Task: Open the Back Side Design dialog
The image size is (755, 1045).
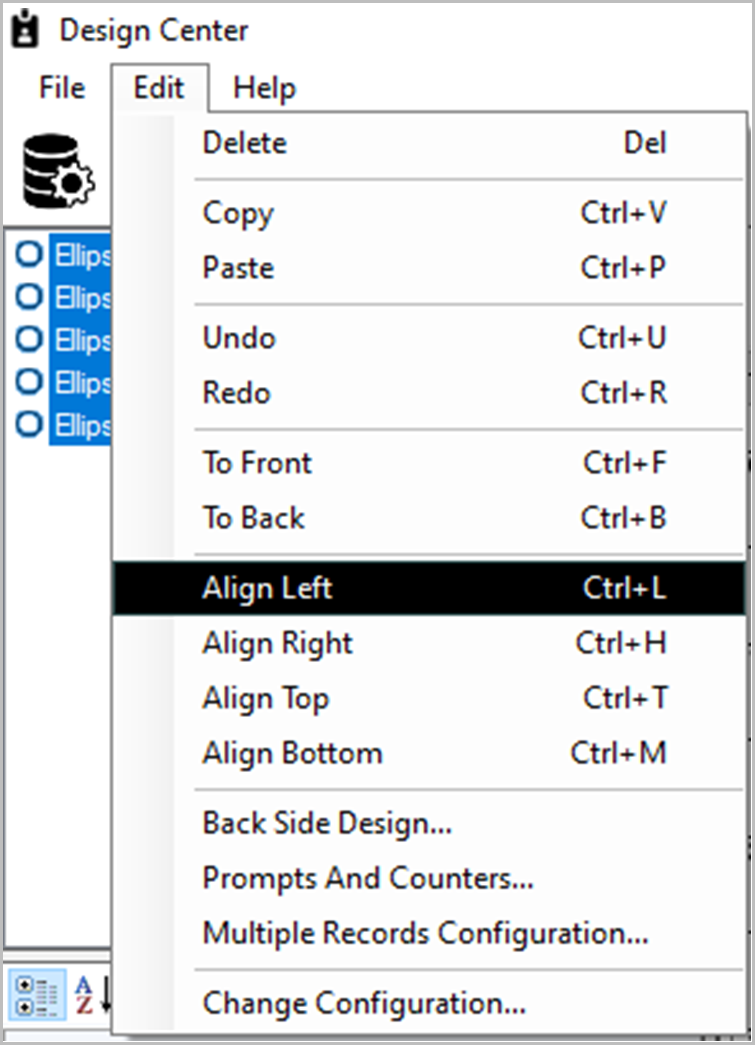Action: tap(326, 823)
